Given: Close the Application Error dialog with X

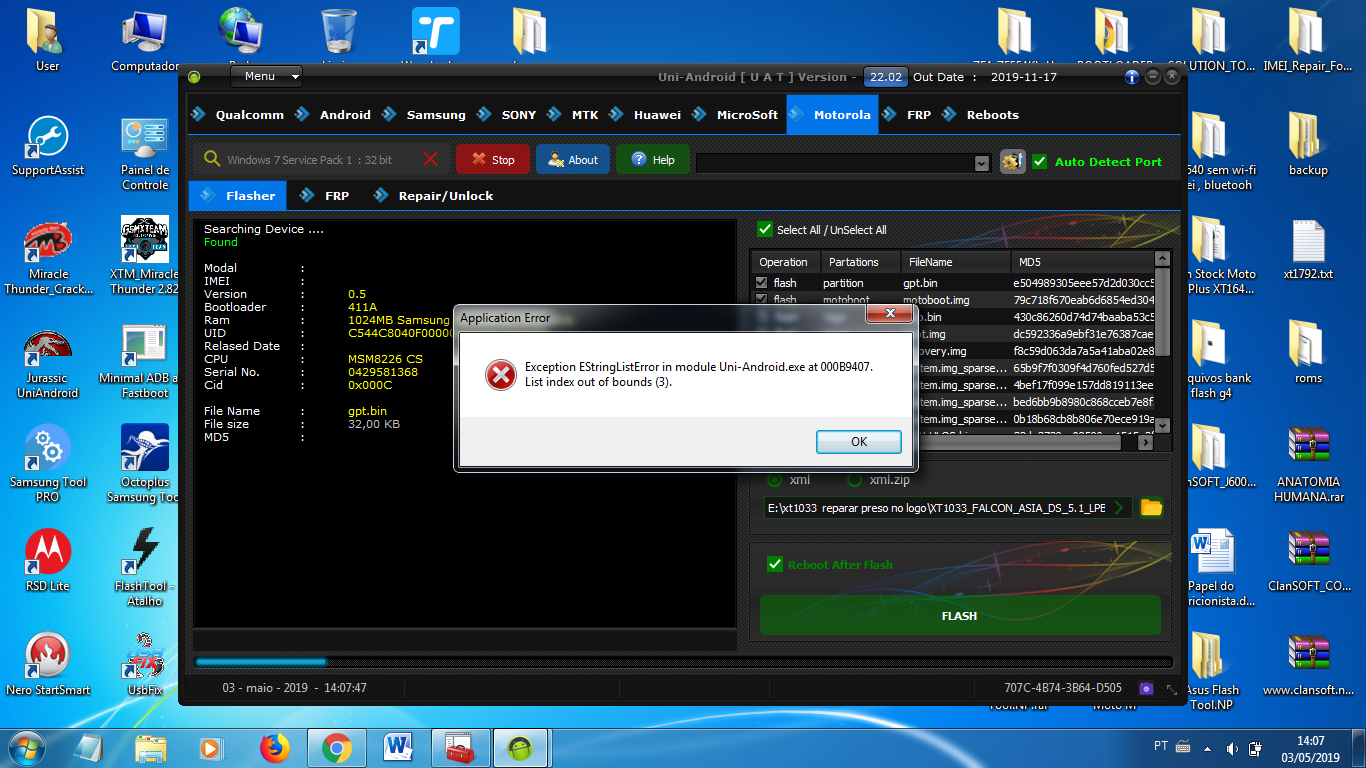Looking at the screenshot, I should click(x=888, y=315).
